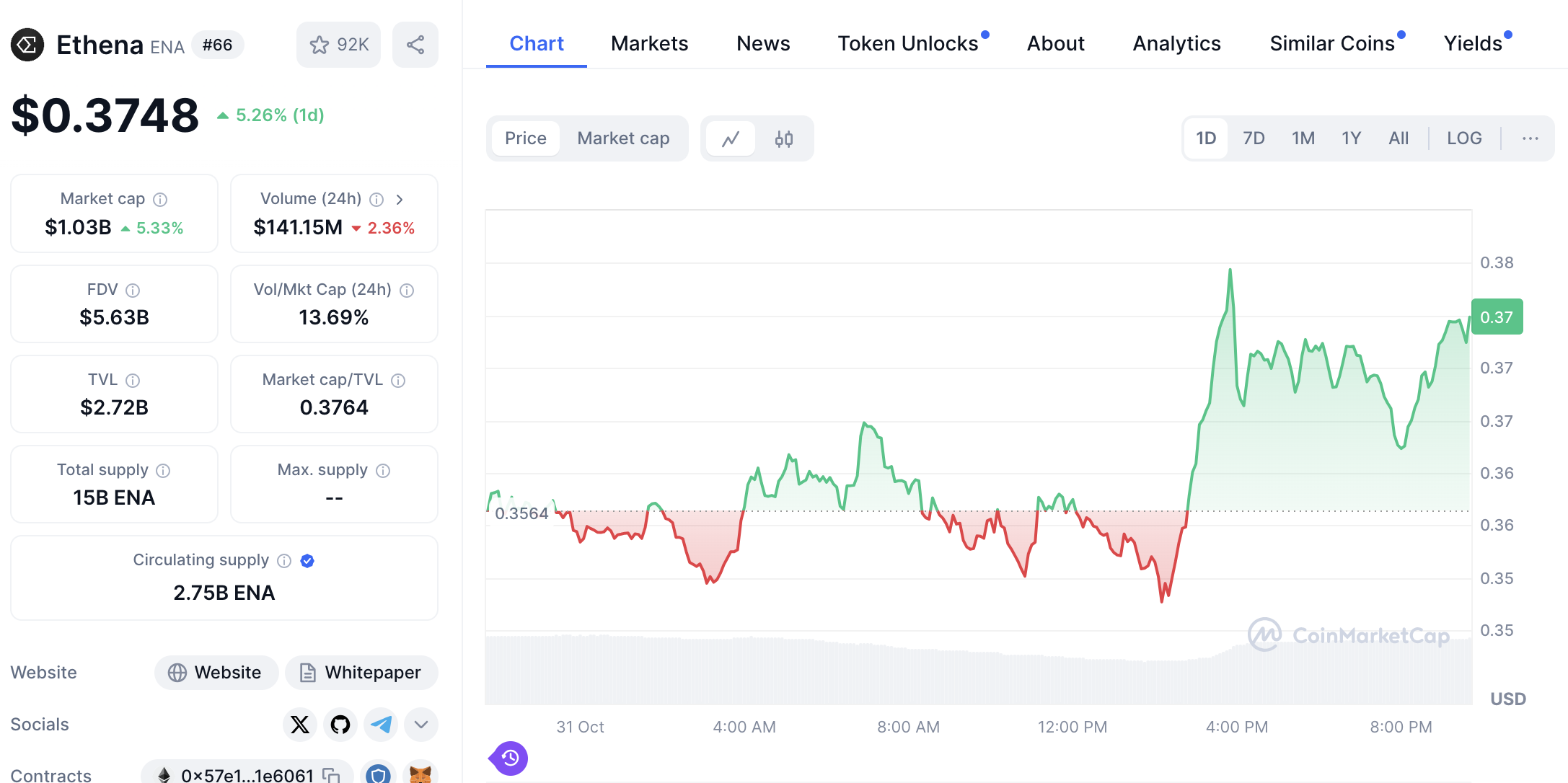This screenshot has height=783, width=1568.
Task: Open the Token Unlocks tab
Action: (x=908, y=43)
